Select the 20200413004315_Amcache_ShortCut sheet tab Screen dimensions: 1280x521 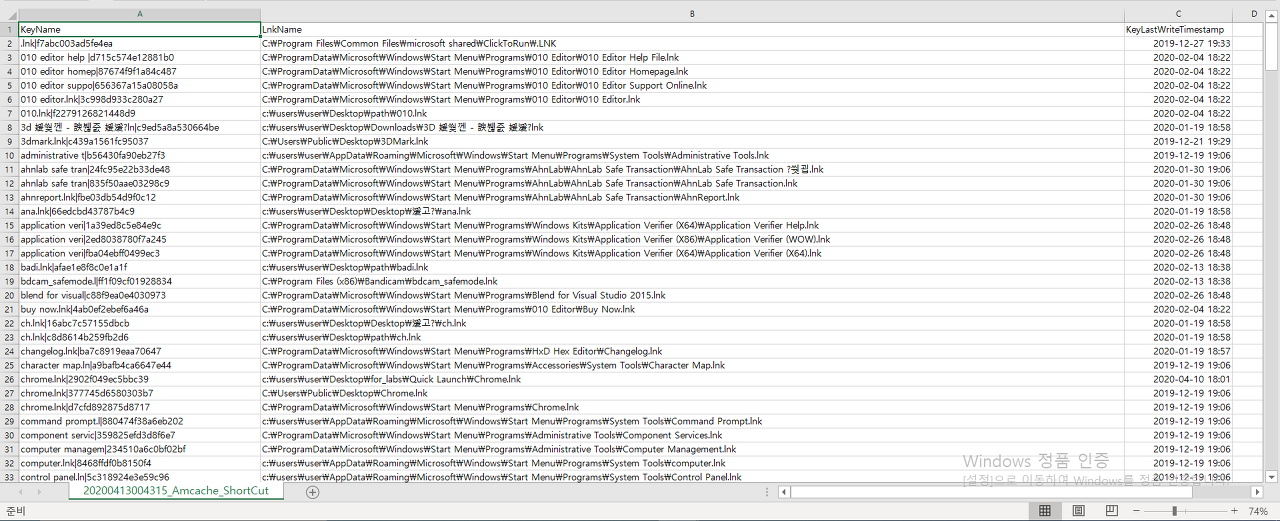176,491
